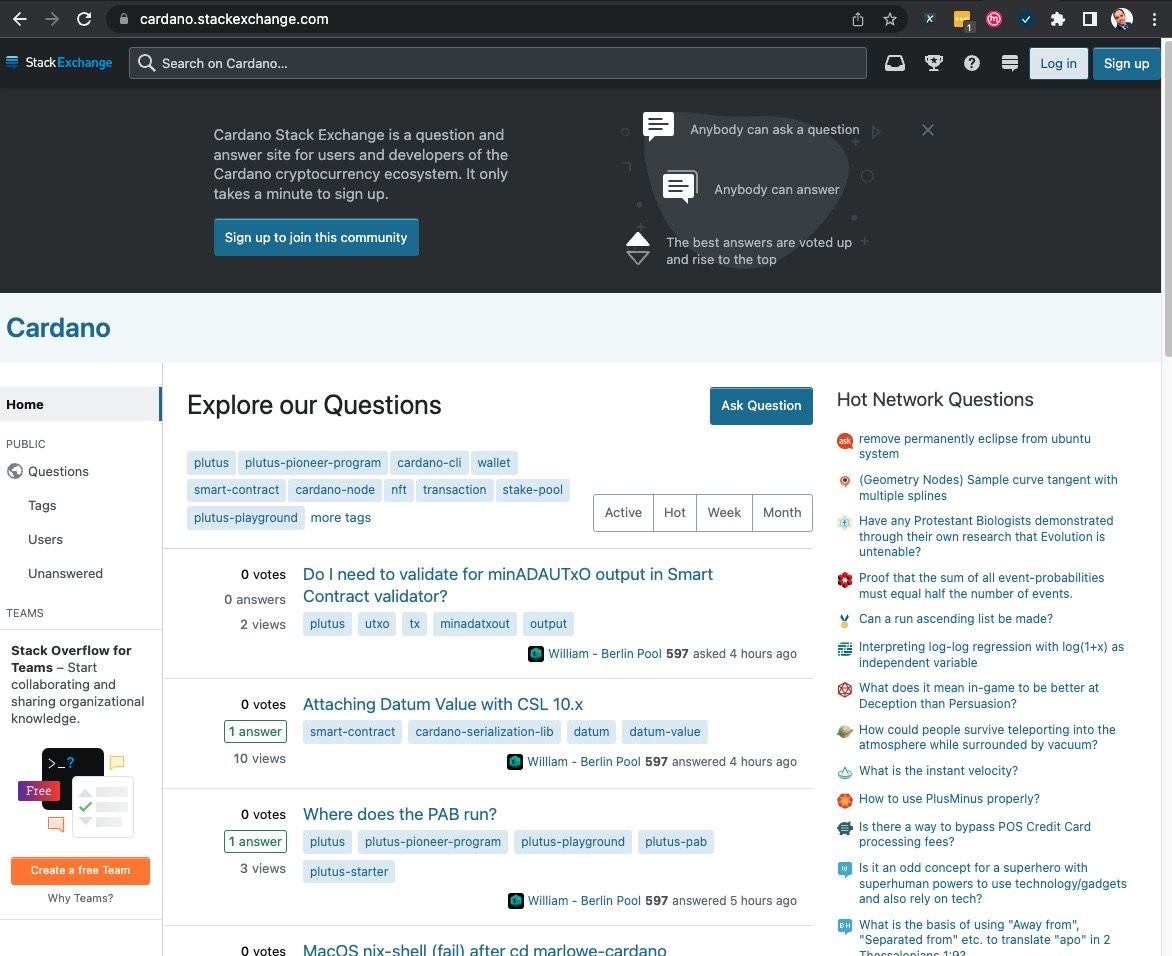The height and width of the screenshot is (956, 1172).
Task: Click the more tags link
Action: click(x=341, y=517)
